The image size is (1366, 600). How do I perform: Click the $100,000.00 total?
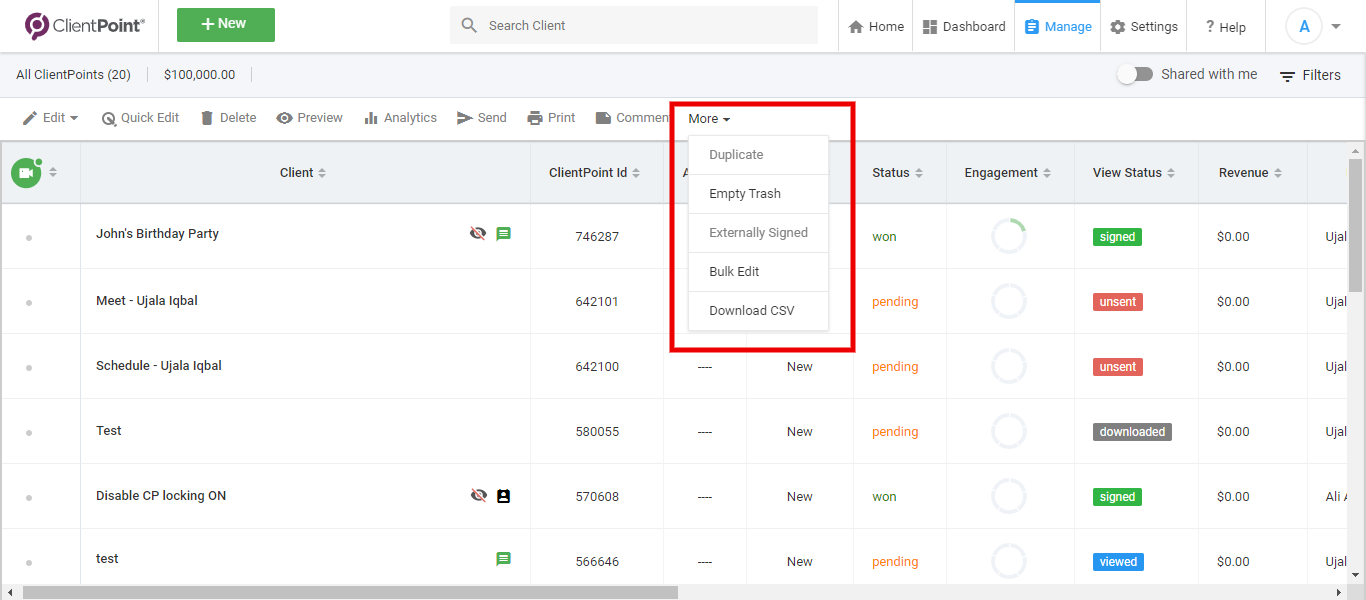tap(200, 75)
